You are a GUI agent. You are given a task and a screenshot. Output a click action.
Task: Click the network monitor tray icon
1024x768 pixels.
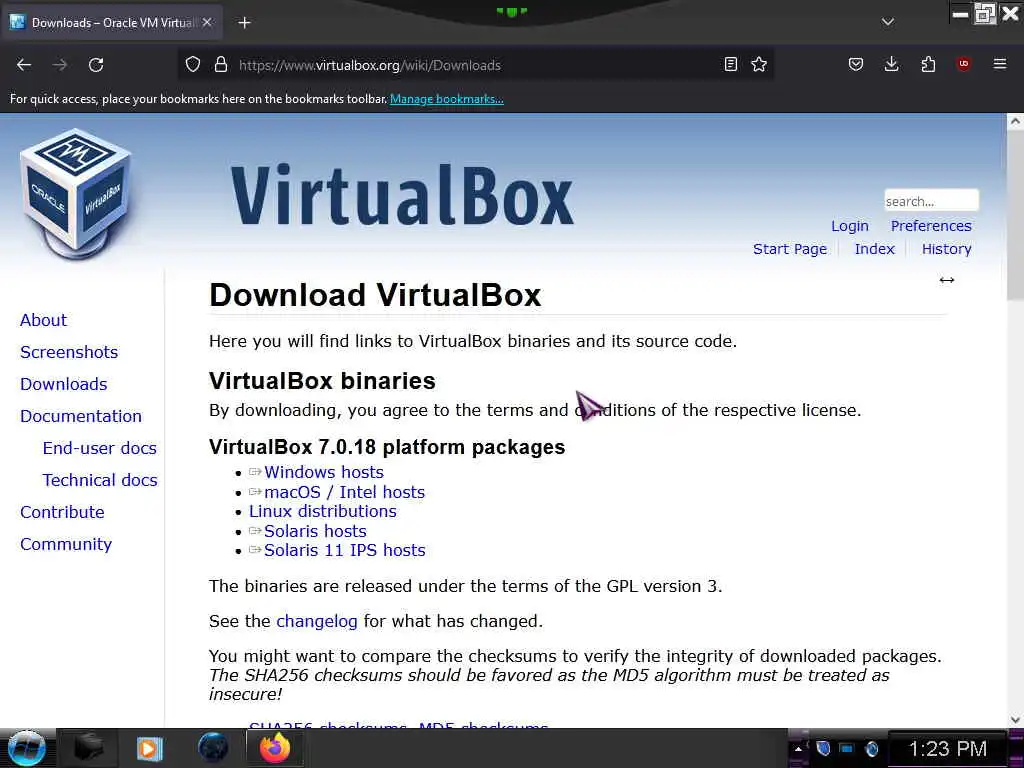point(847,748)
